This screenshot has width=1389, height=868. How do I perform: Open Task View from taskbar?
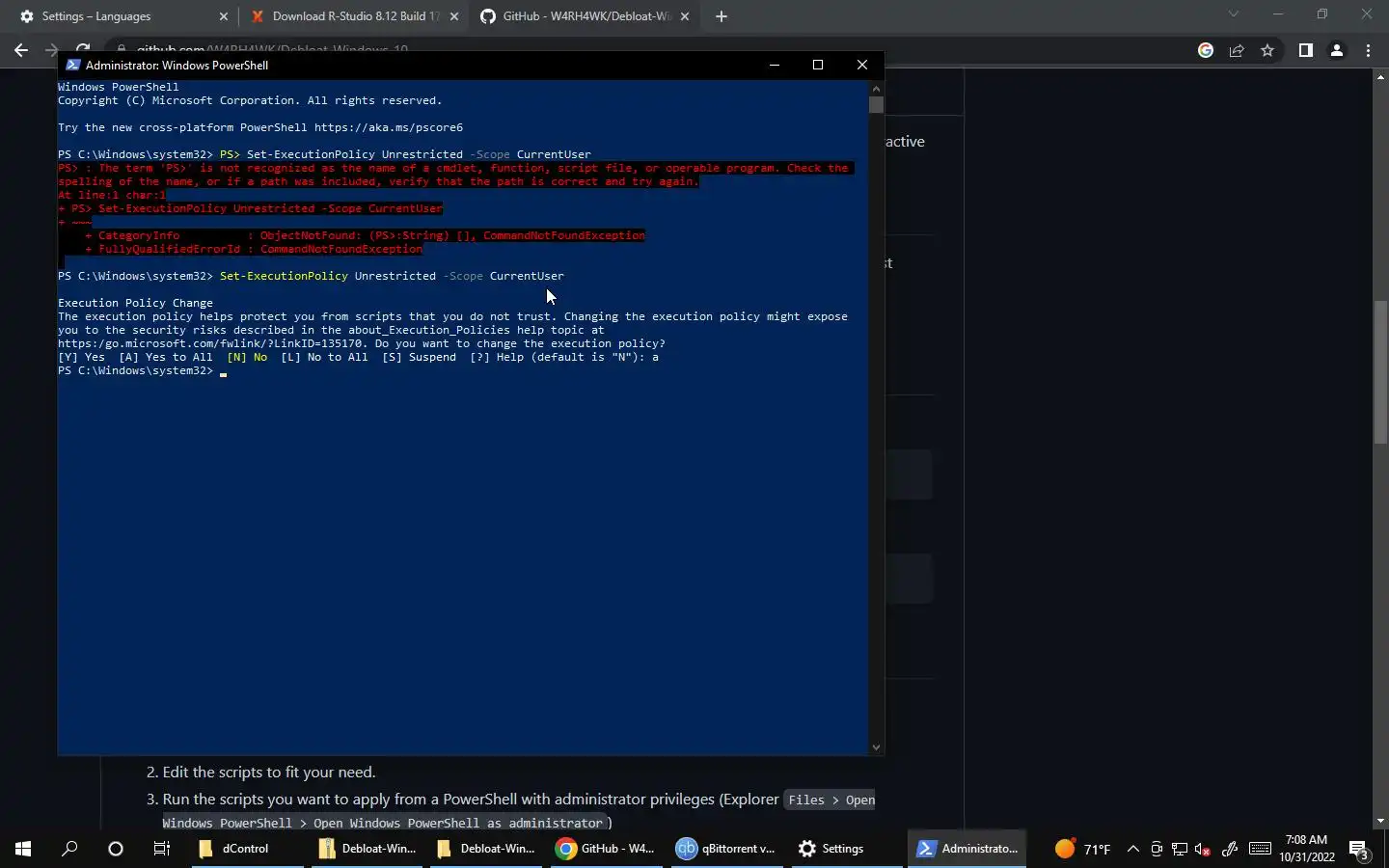162,849
